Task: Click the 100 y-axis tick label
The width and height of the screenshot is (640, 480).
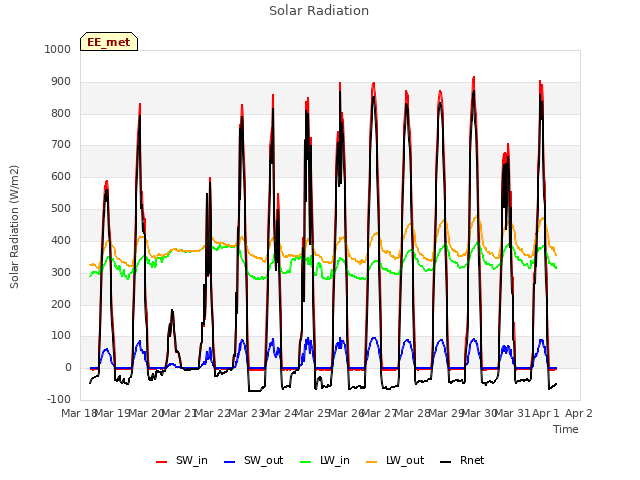Action: (x=61, y=336)
